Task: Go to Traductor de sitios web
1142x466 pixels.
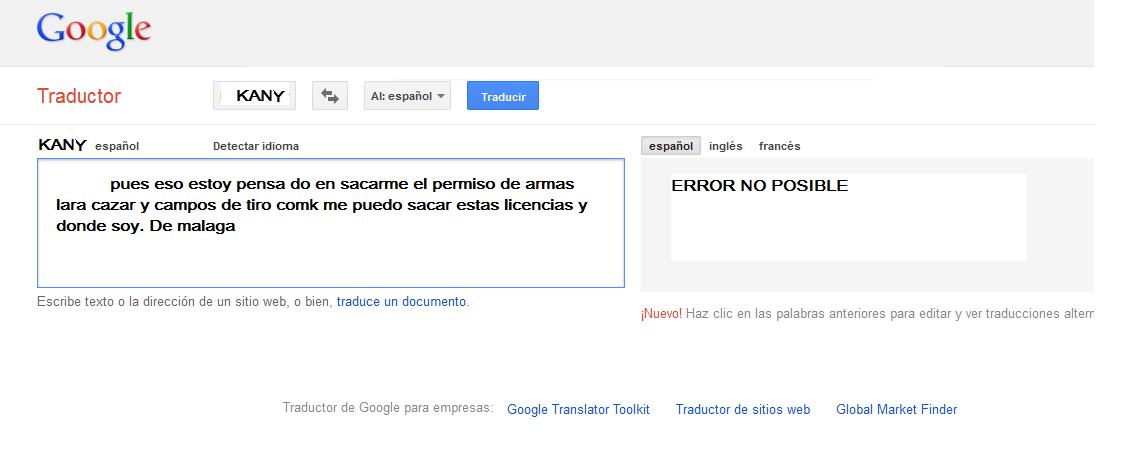Action: (742, 409)
